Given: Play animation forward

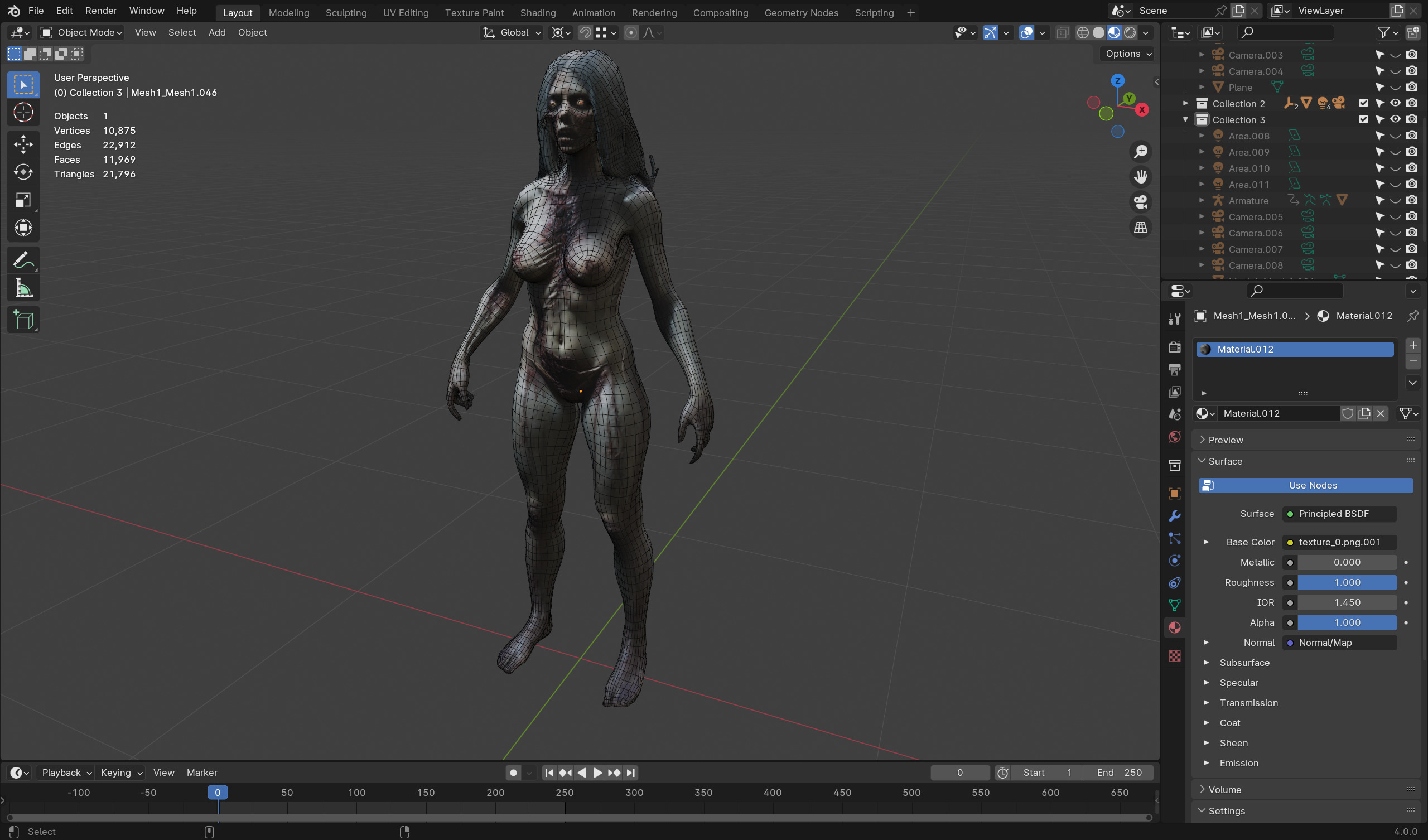Looking at the screenshot, I should (597, 773).
